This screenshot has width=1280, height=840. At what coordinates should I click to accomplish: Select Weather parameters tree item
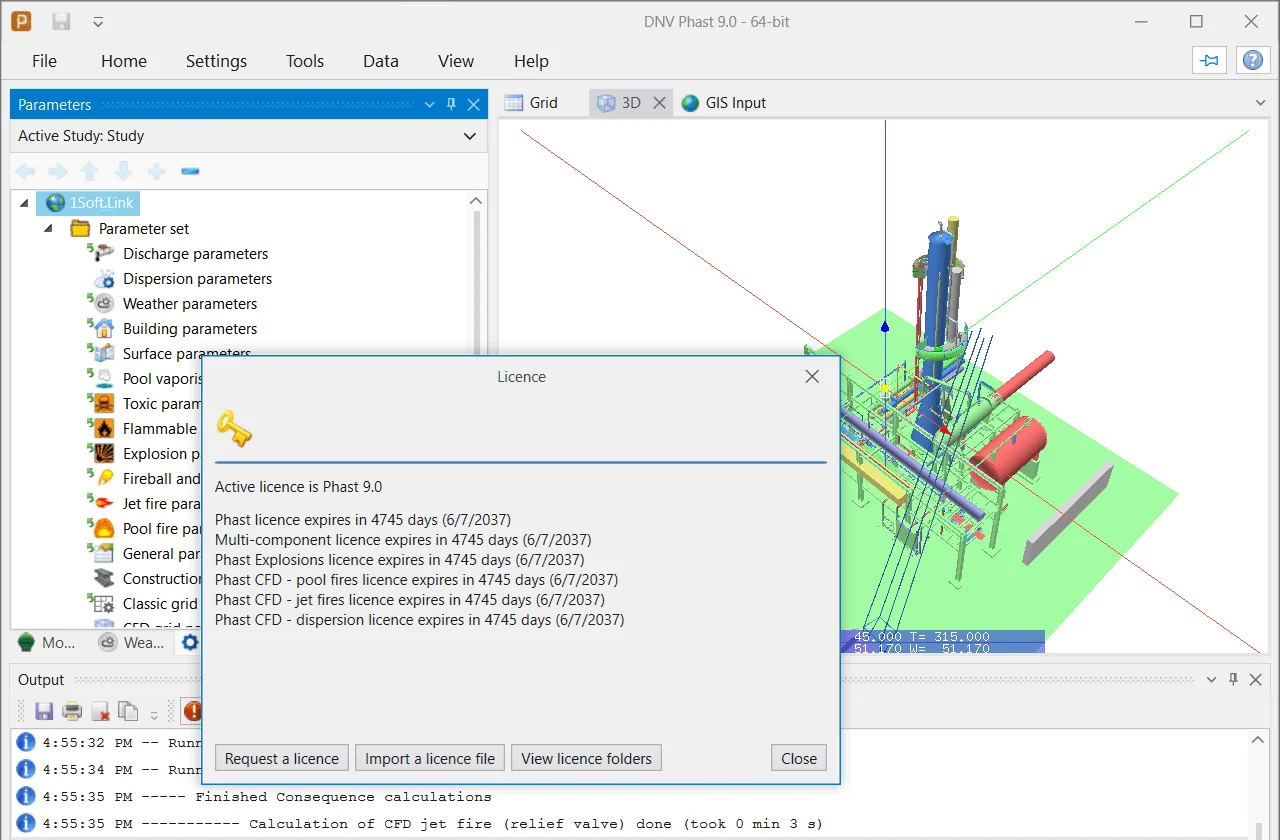(190, 303)
